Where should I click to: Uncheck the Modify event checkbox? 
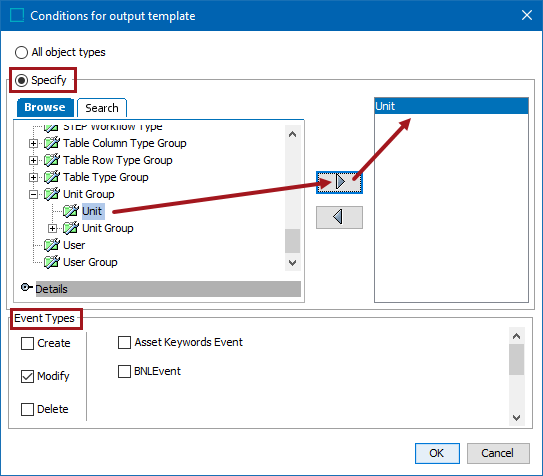[x=27, y=376]
